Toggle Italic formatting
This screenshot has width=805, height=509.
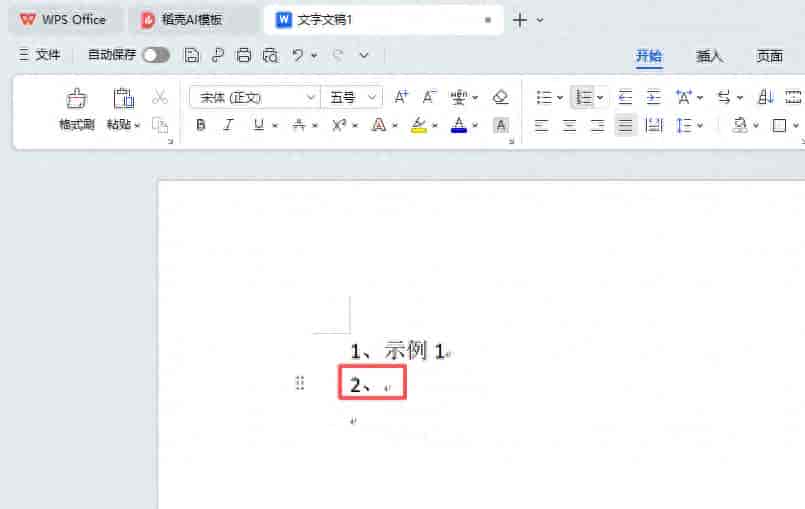(228, 125)
